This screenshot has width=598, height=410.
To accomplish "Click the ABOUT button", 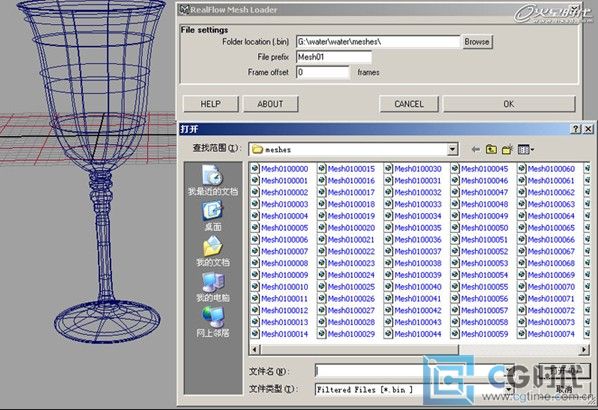I will pyautogui.click(x=270, y=104).
